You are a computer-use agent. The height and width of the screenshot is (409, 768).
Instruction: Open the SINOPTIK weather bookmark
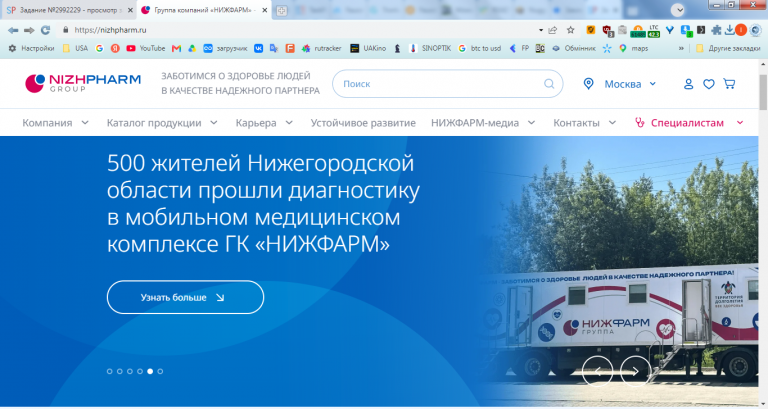click(430, 48)
